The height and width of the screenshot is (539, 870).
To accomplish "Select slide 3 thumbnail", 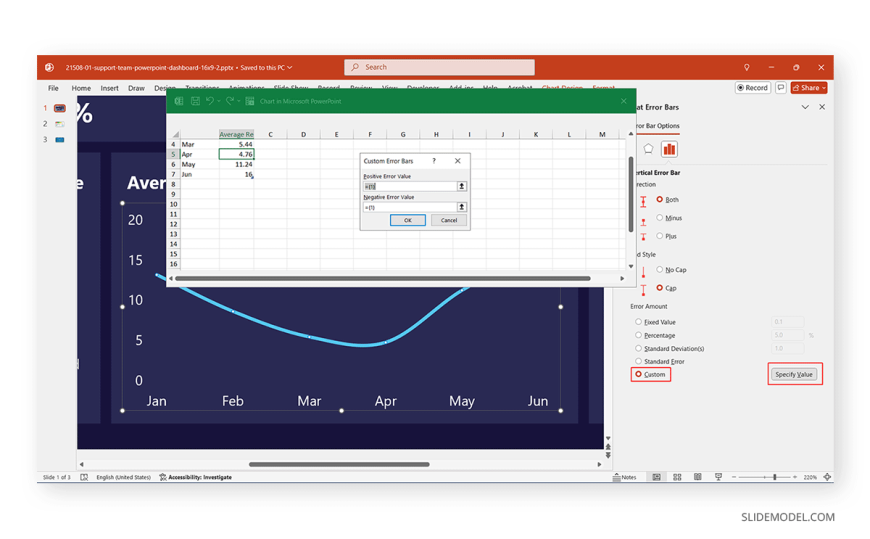I will (x=59, y=140).
